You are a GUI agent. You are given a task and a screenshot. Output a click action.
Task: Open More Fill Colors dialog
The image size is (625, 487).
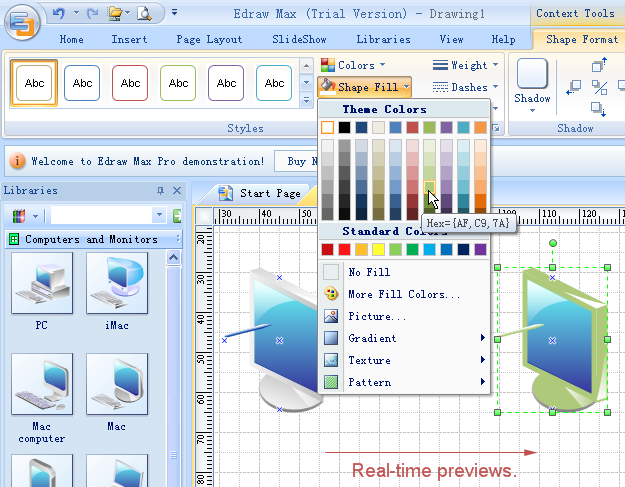click(405, 294)
